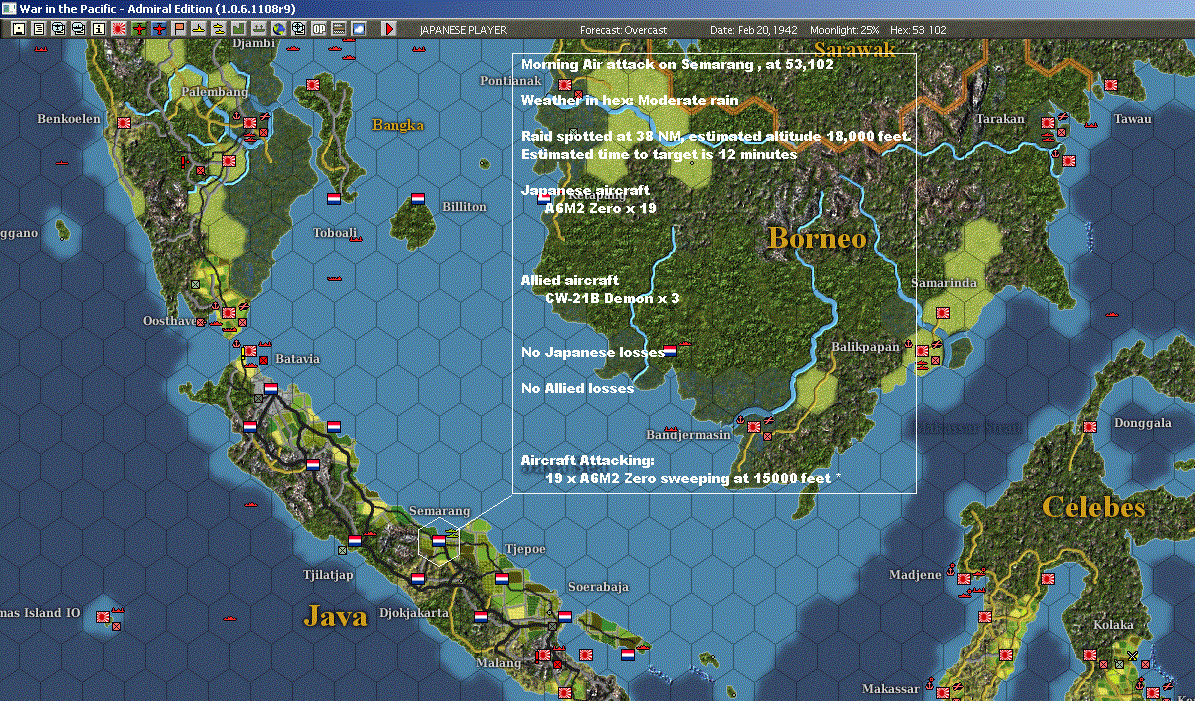Click the Japanese rising sun toolbar icon

coord(118,29)
